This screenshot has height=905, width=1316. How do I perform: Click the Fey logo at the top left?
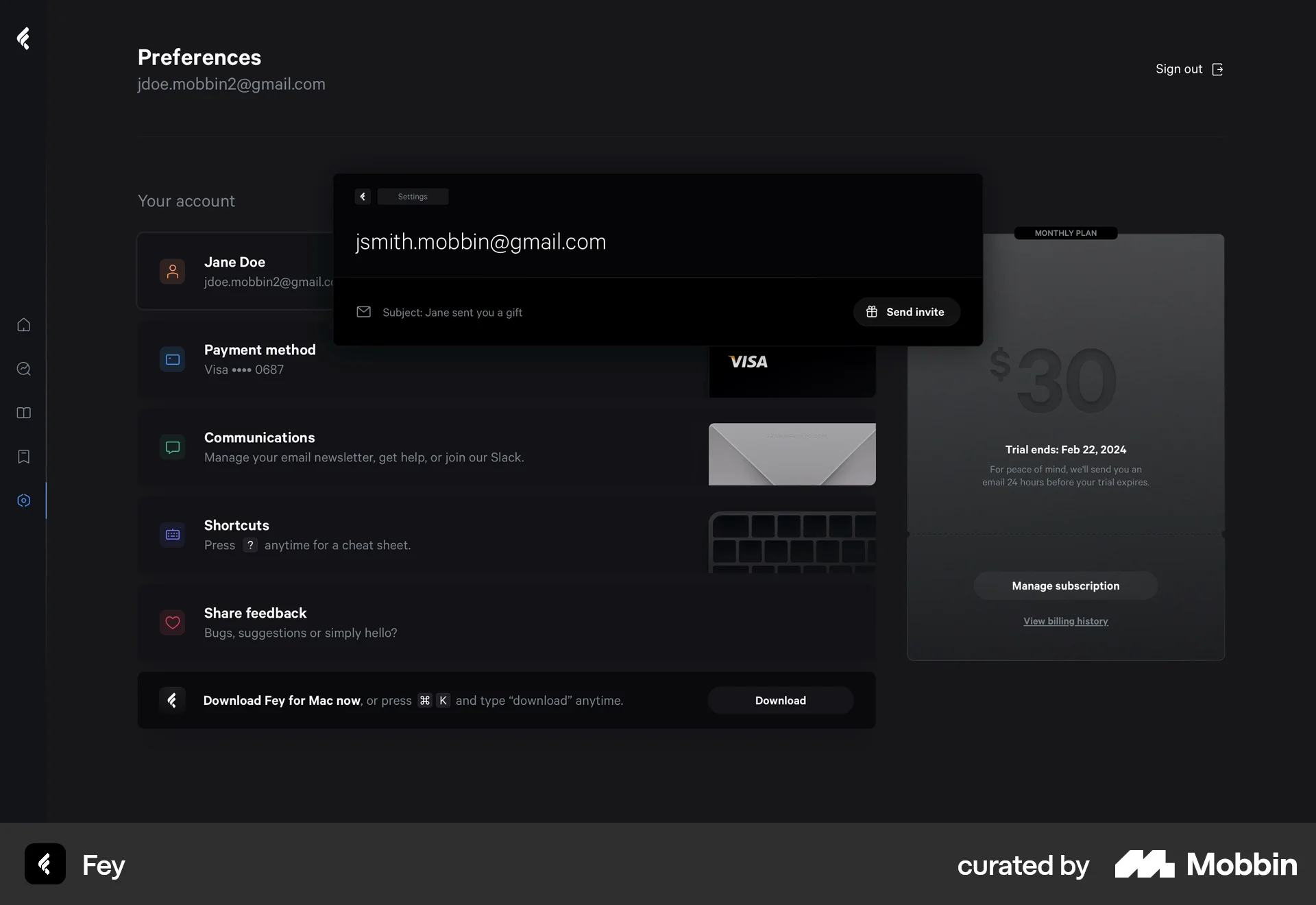click(x=23, y=38)
